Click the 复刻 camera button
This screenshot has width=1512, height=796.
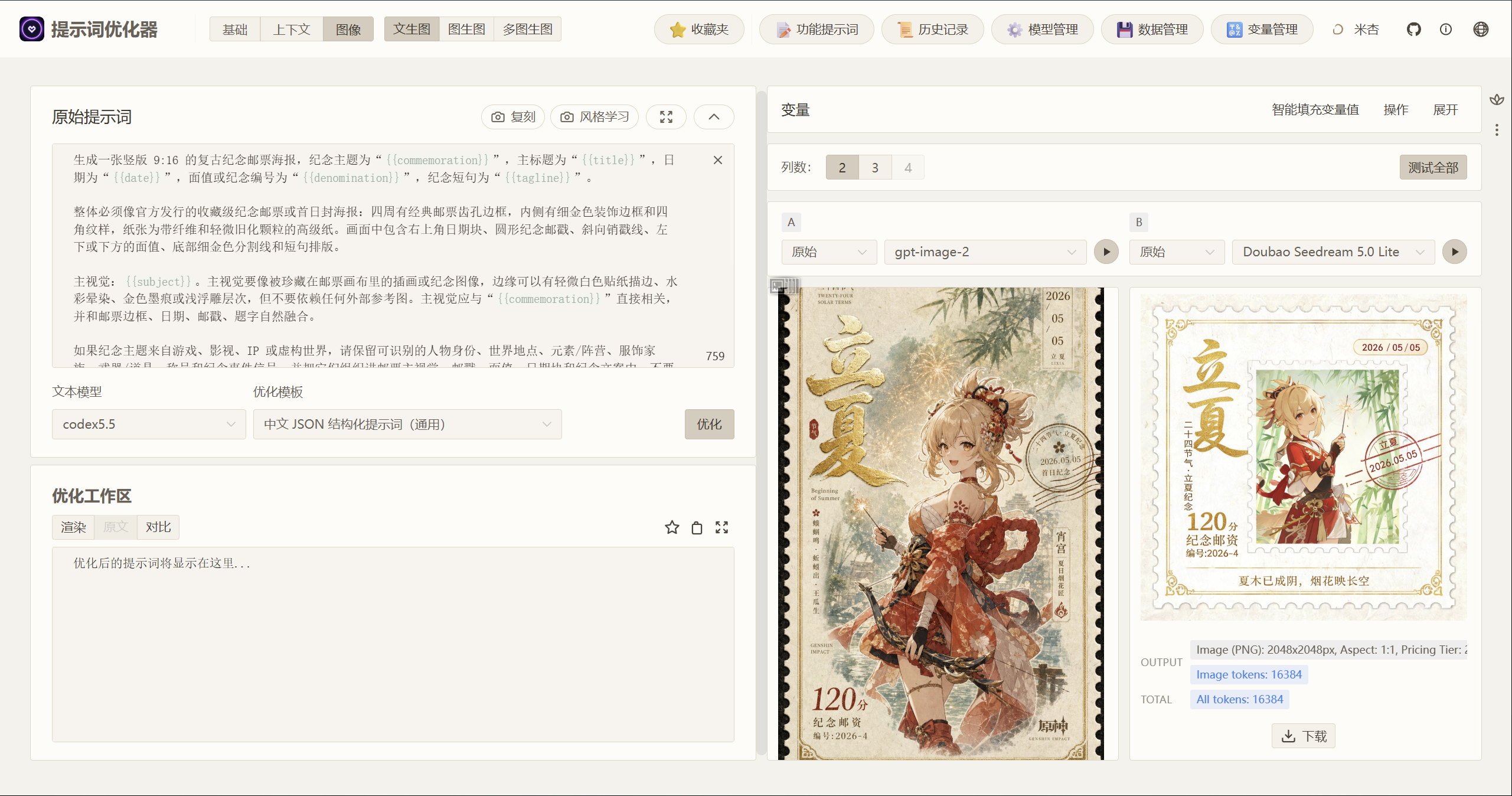click(513, 117)
